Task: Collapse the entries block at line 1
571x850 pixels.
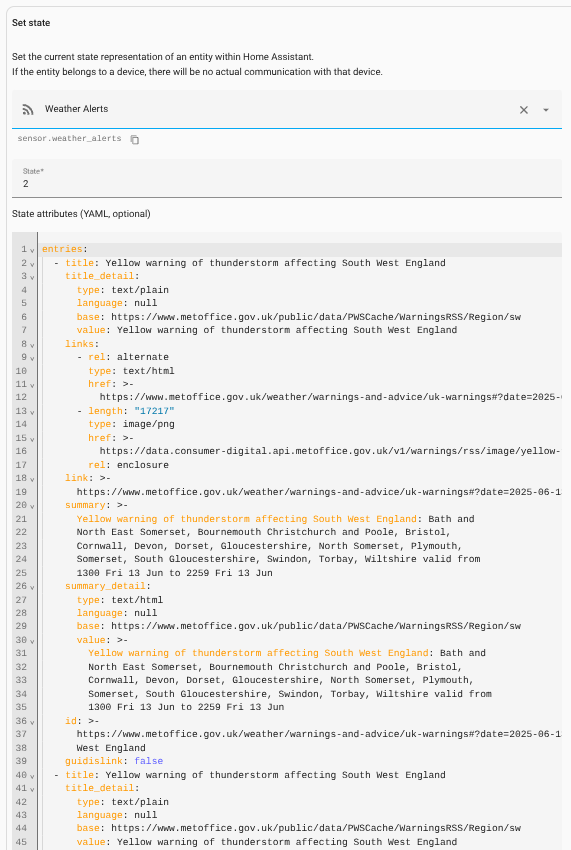Action: (x=32, y=250)
